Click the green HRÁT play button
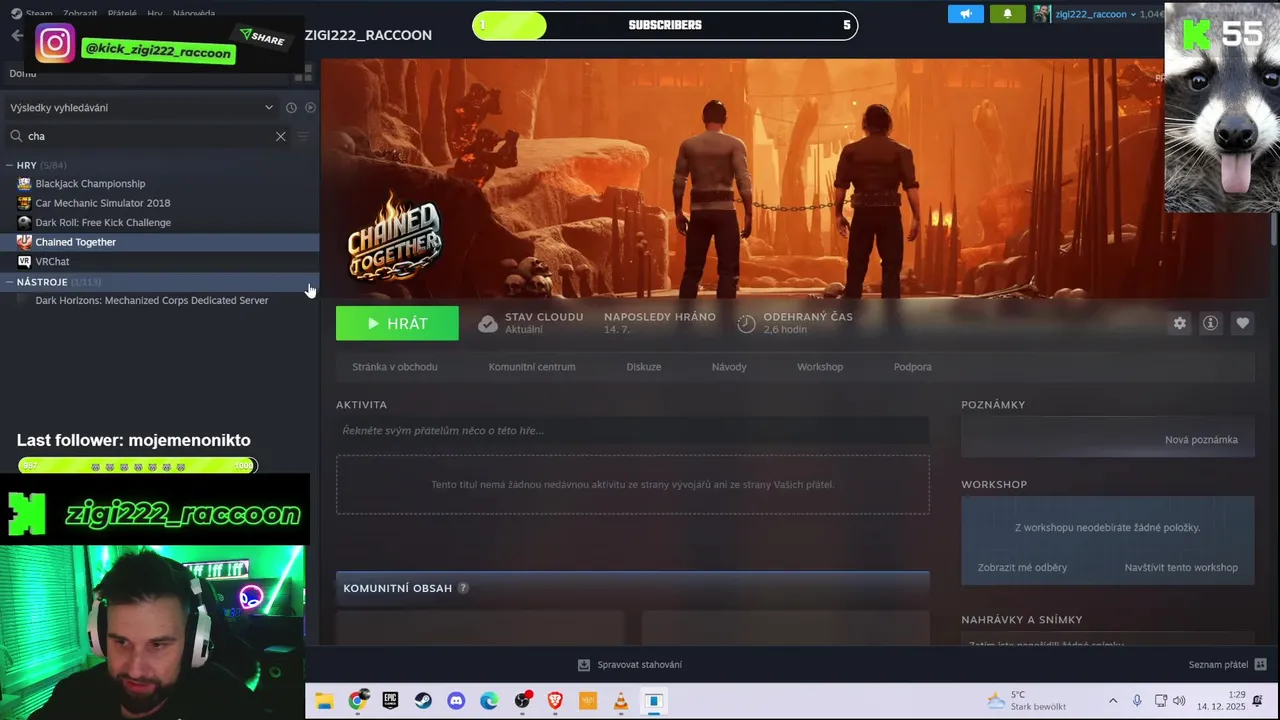1280x720 pixels. point(397,323)
